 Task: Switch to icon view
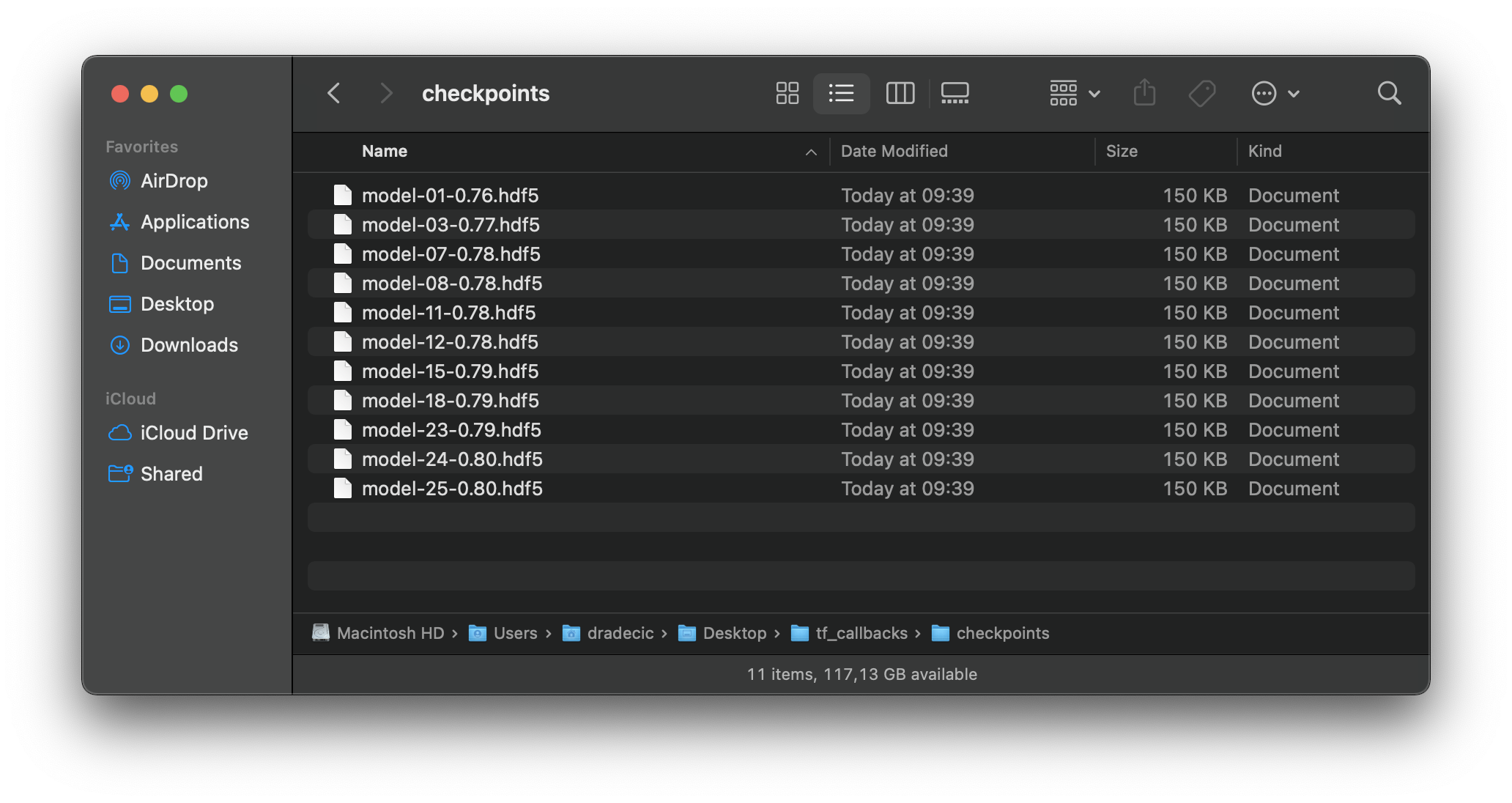[x=787, y=93]
